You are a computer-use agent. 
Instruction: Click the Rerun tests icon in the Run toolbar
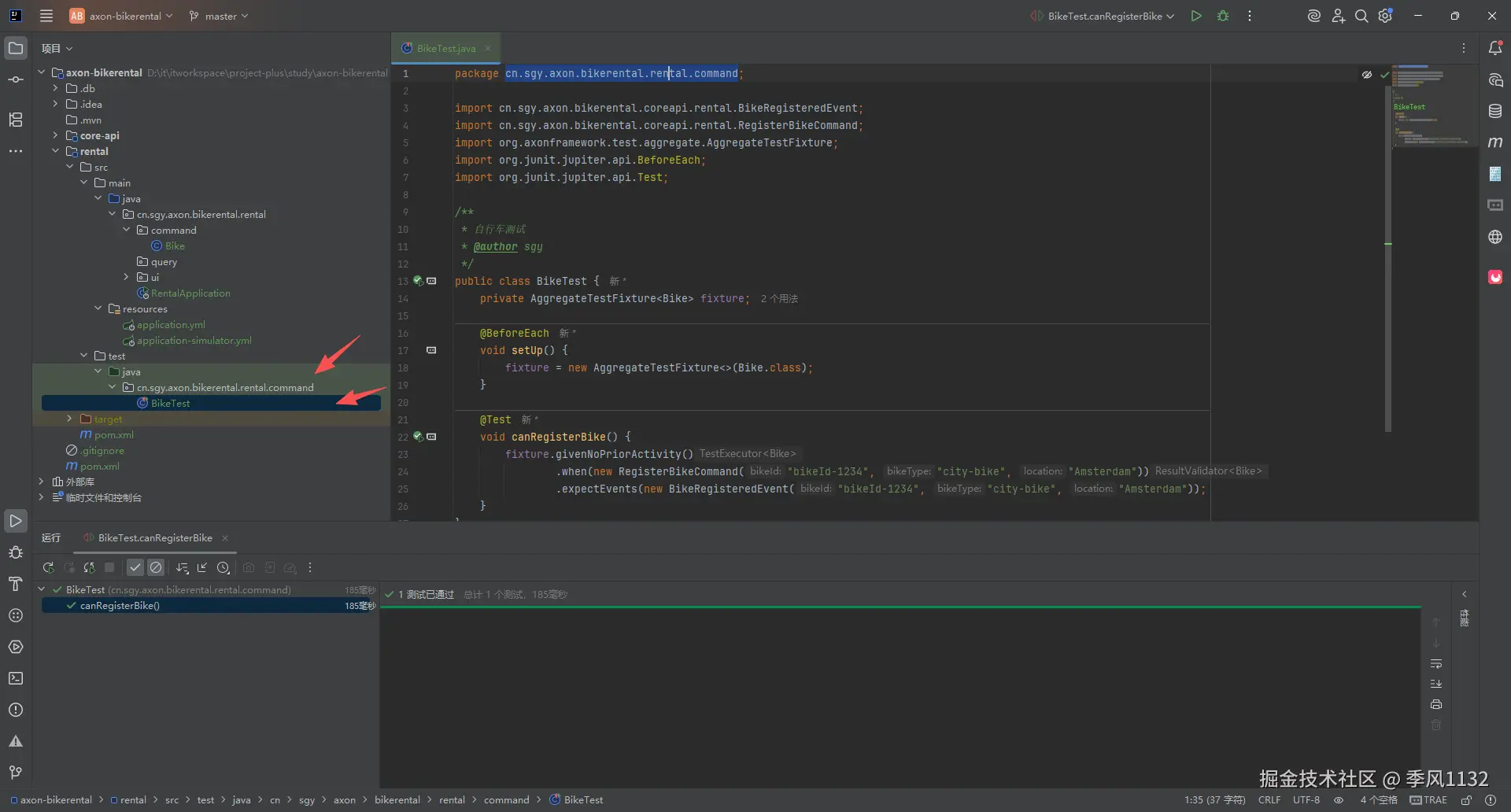point(48,567)
